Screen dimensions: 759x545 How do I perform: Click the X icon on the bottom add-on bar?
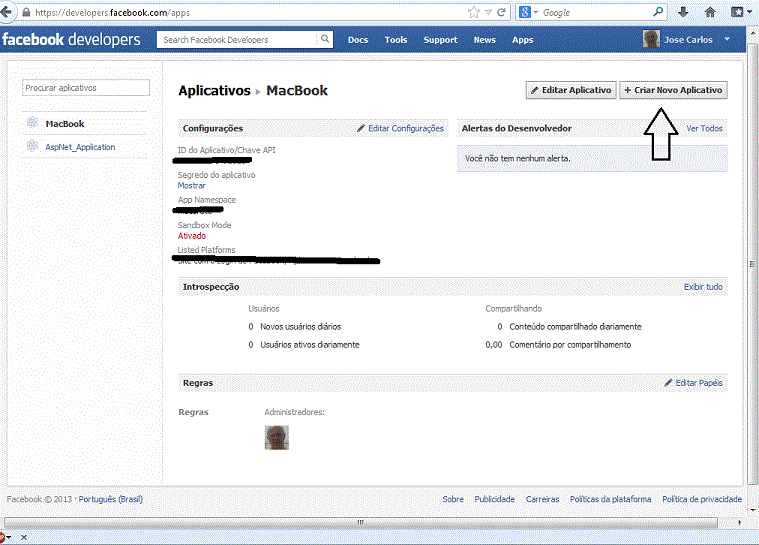point(24,537)
